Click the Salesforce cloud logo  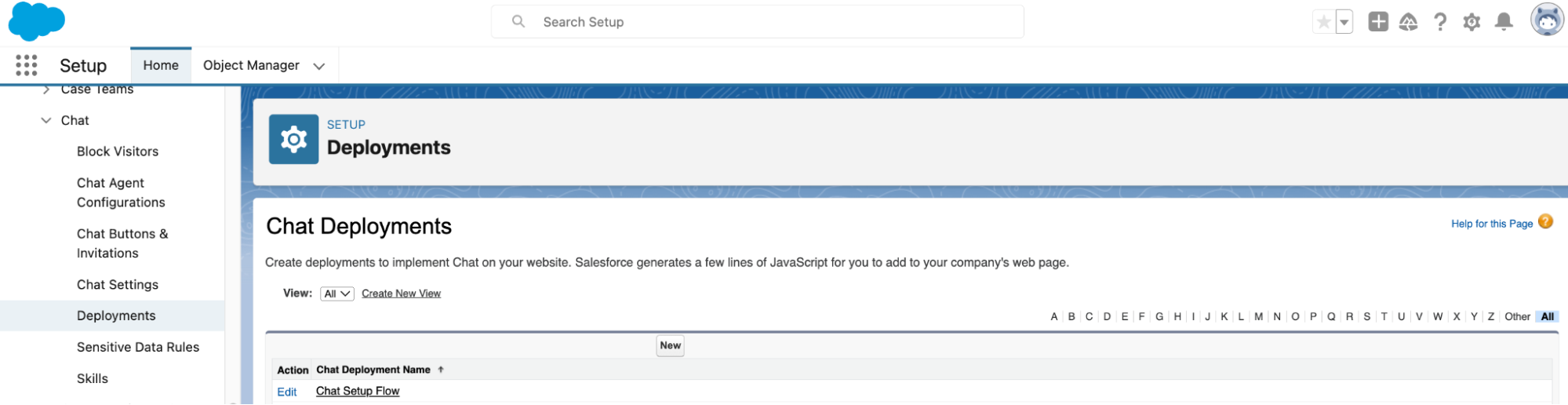pos(36,21)
